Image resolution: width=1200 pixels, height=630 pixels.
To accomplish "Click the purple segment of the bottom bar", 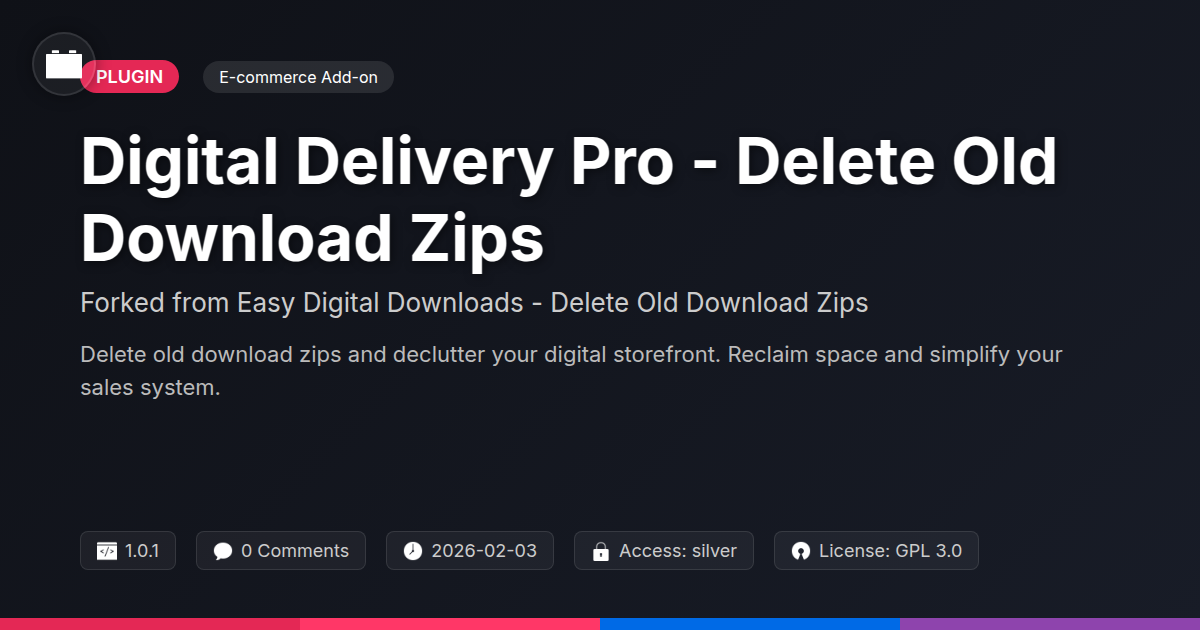I will [1050, 624].
